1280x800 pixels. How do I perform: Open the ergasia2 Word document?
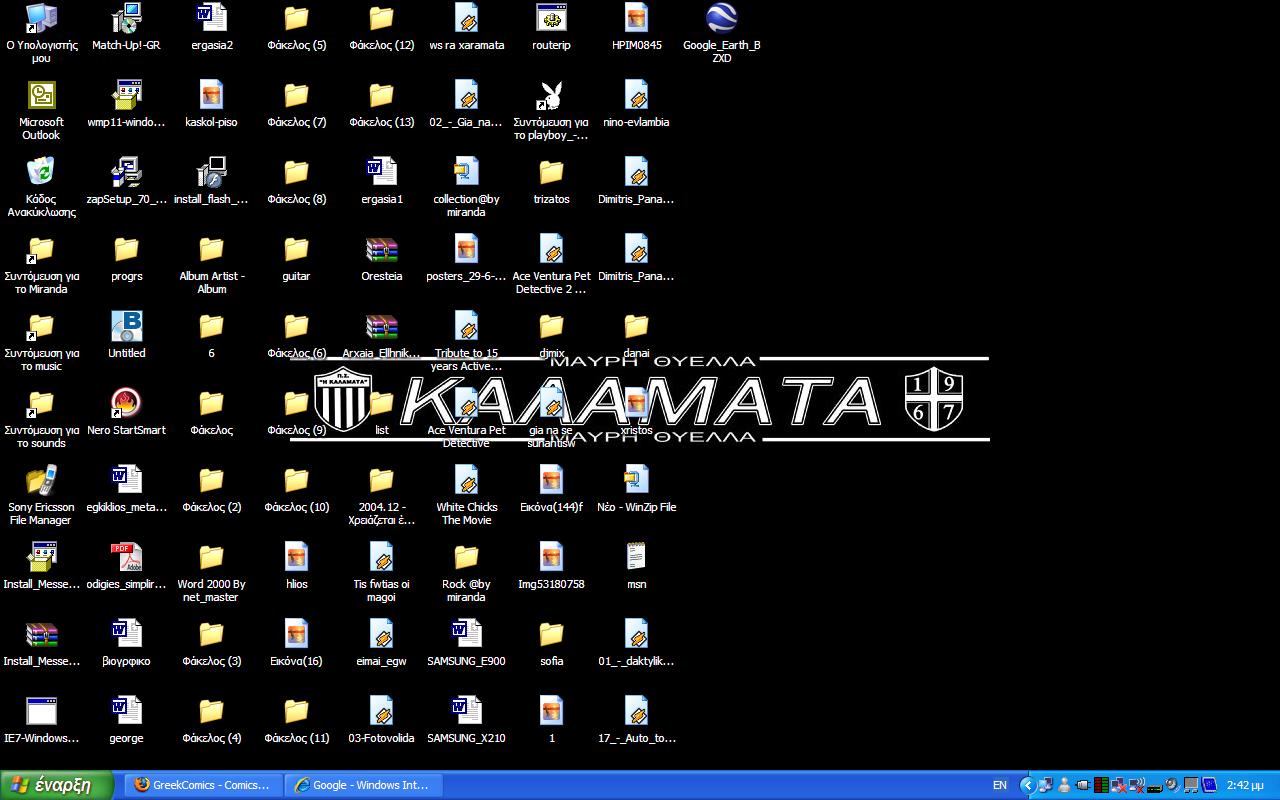point(211,18)
